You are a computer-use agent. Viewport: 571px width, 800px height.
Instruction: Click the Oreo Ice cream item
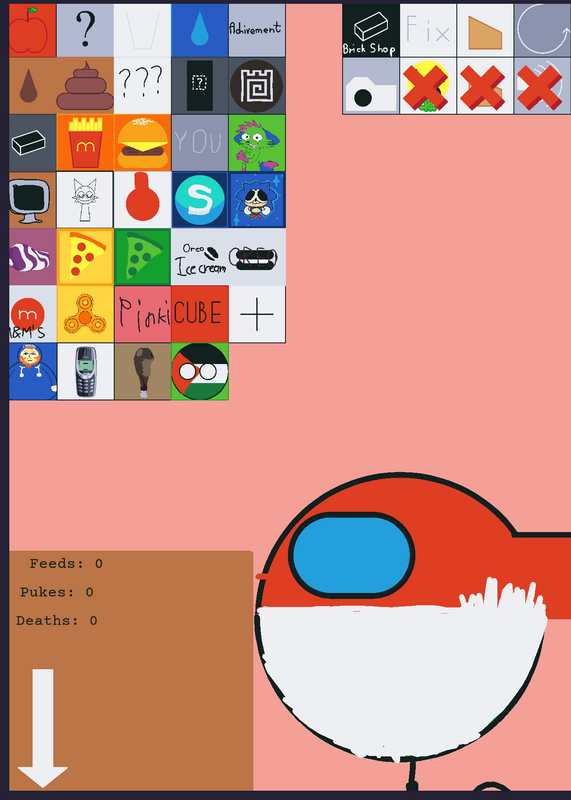point(200,257)
